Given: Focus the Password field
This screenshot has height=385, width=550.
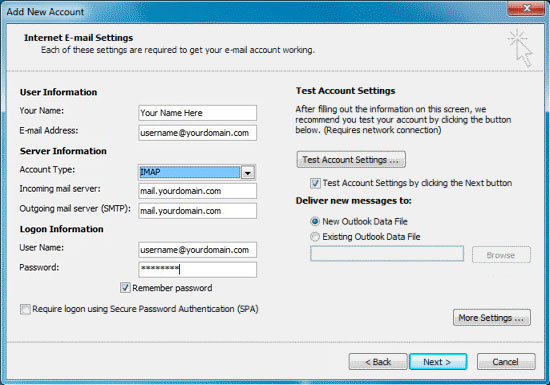Looking at the screenshot, I should click(x=197, y=269).
